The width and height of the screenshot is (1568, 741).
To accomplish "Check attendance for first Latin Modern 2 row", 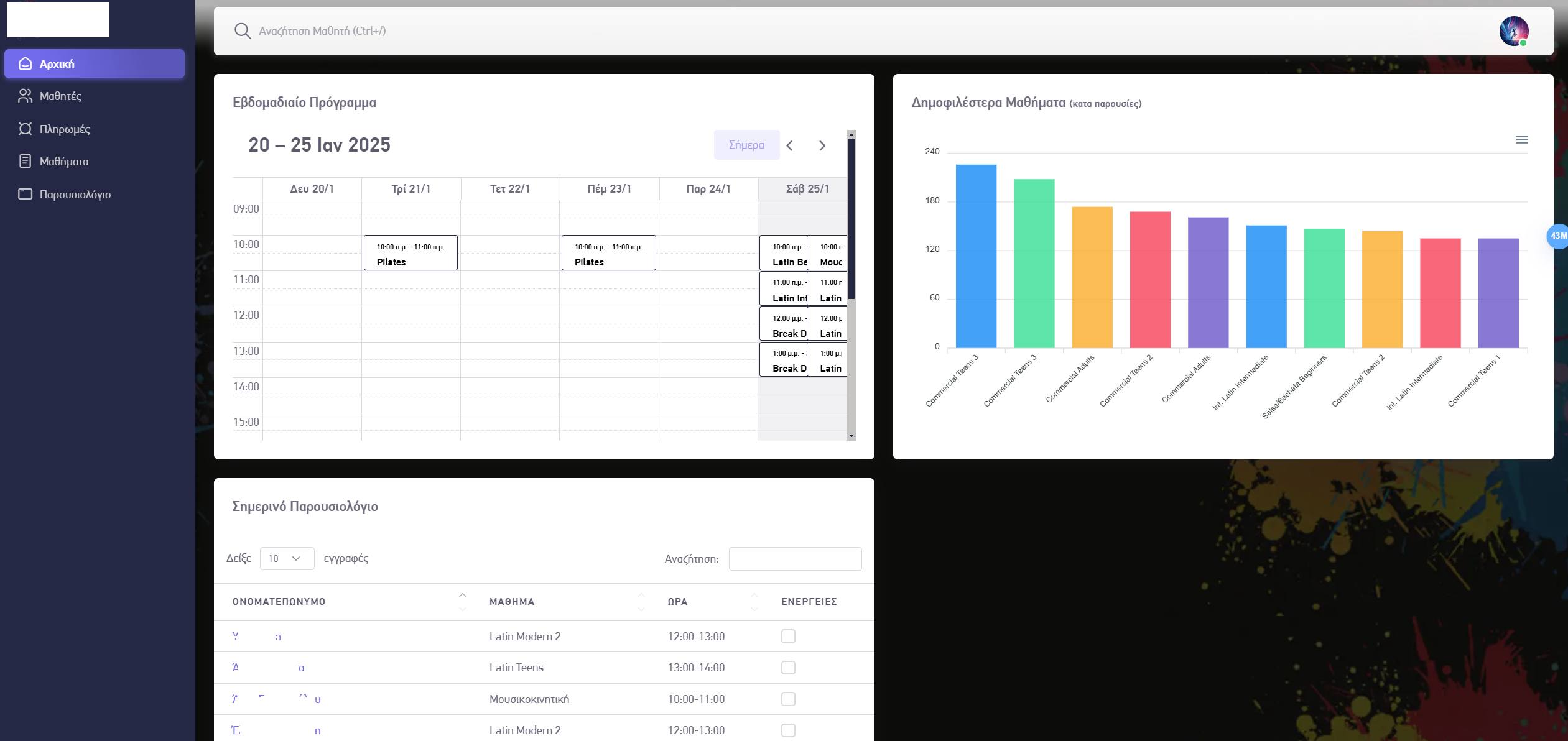I will pyautogui.click(x=788, y=636).
